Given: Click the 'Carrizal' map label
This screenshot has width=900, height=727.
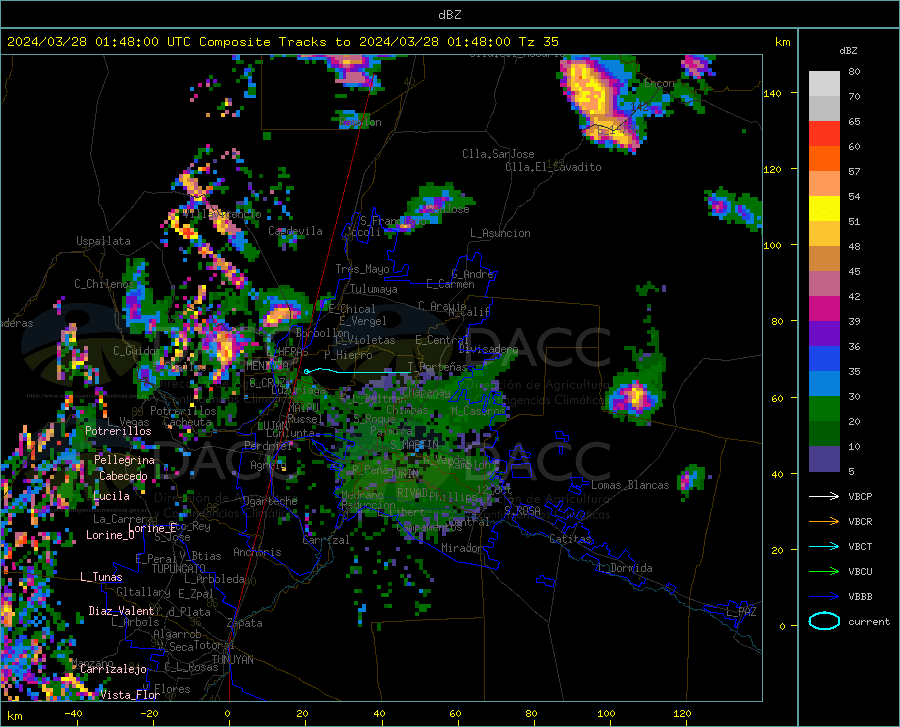Looking at the screenshot, I should coord(325,541).
